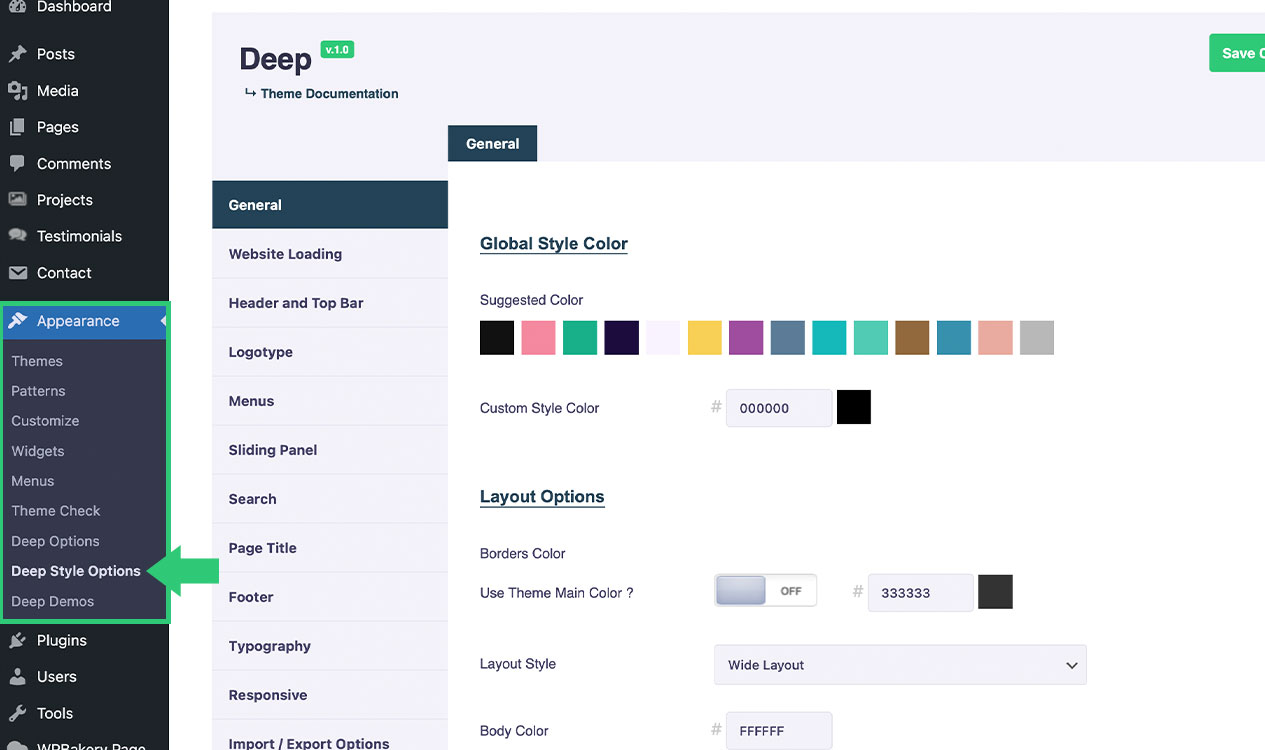Click the Contact envelope icon
Screen dimensions: 1265x750
(17, 273)
